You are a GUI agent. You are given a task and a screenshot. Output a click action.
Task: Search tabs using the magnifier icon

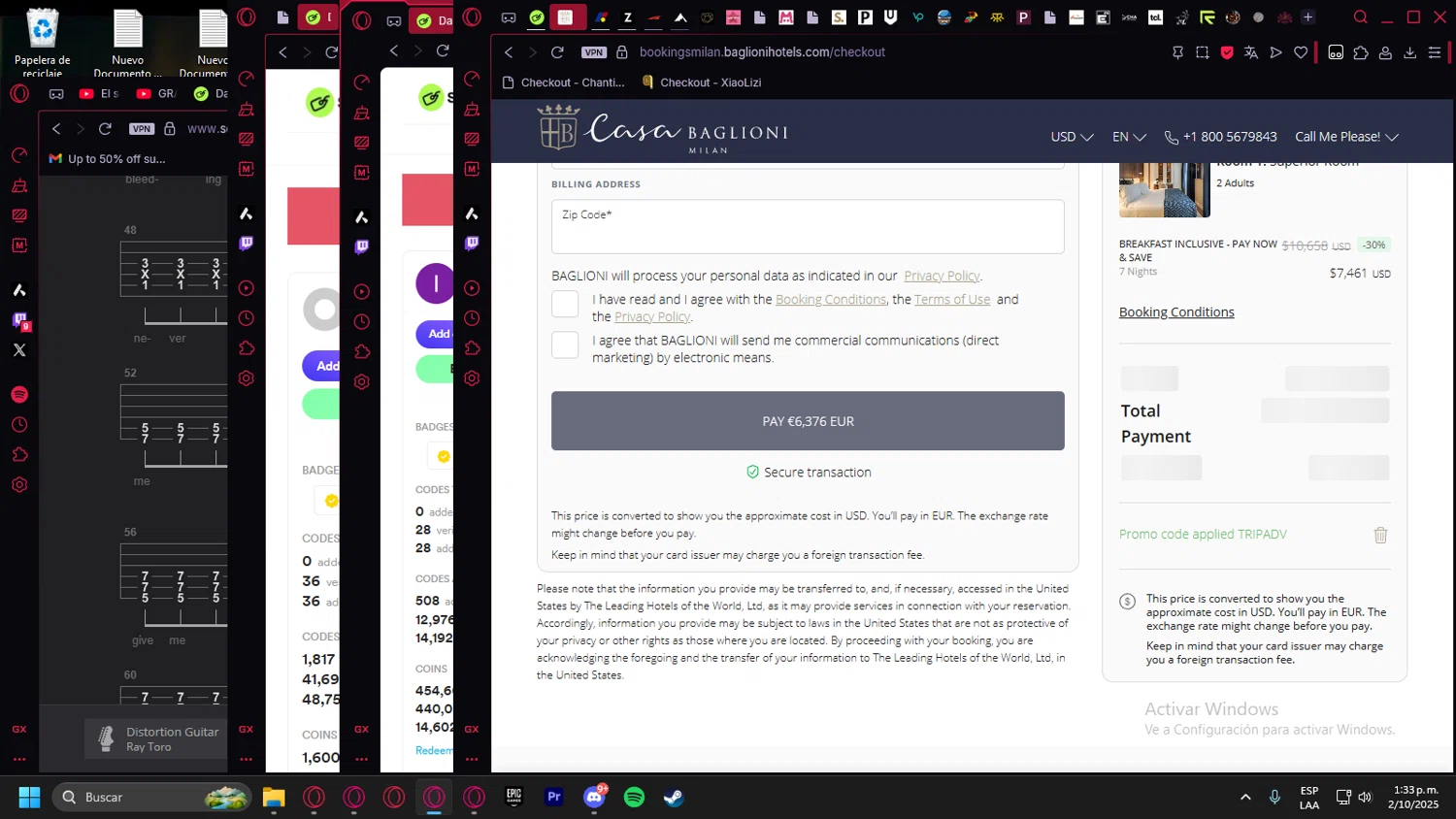(x=1361, y=17)
